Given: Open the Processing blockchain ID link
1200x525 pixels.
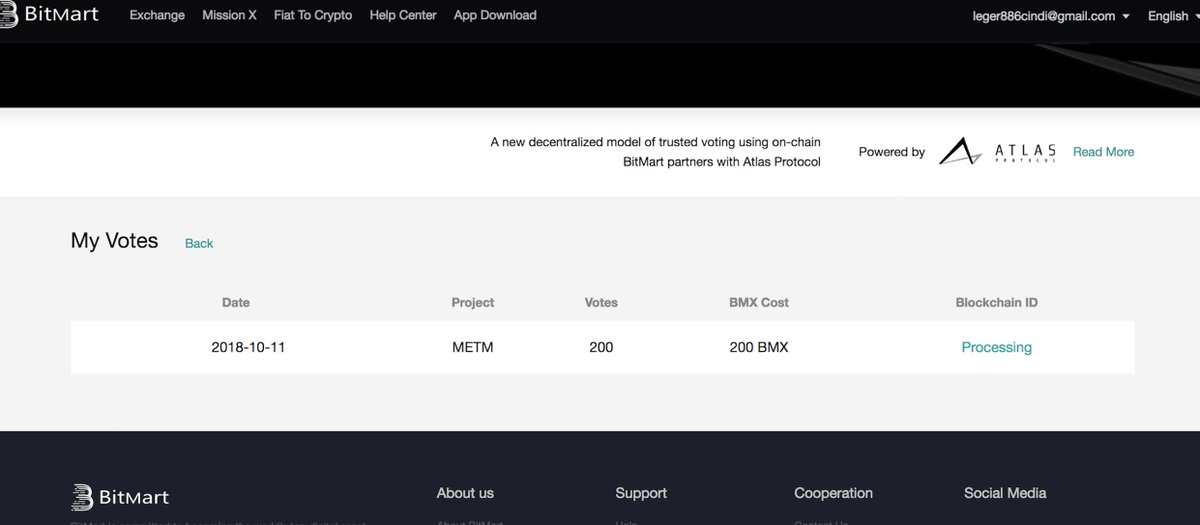Looking at the screenshot, I should tap(996, 347).
